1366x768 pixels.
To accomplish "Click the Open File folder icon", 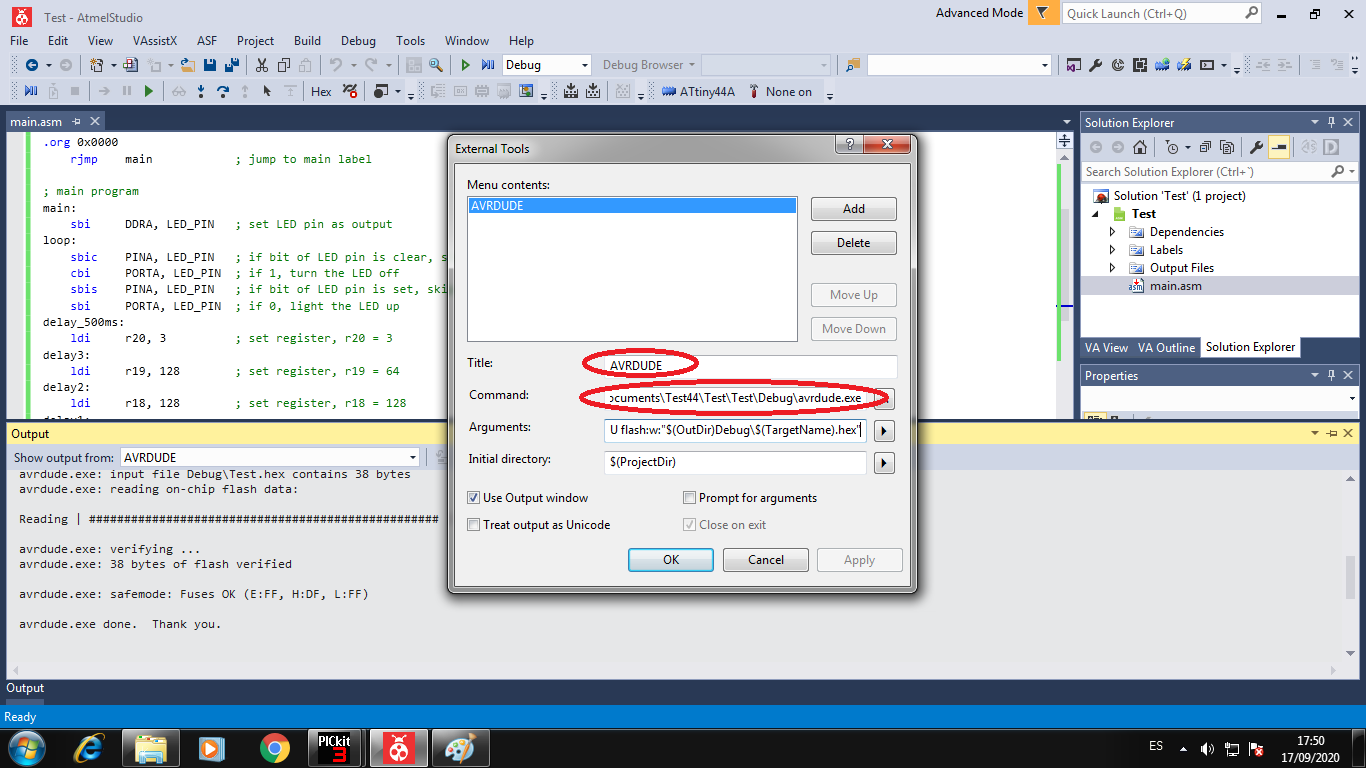I will pyautogui.click(x=187, y=65).
